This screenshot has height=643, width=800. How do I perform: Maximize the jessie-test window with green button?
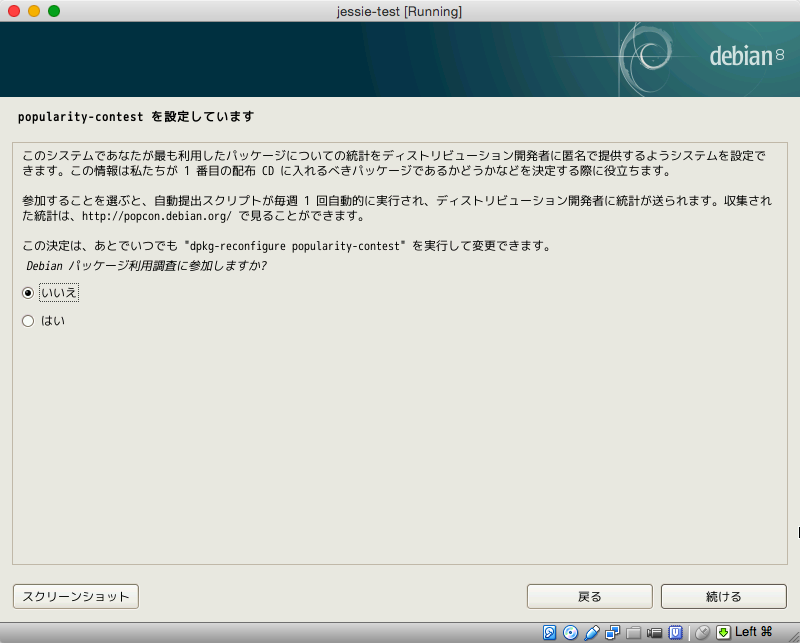[x=54, y=11]
